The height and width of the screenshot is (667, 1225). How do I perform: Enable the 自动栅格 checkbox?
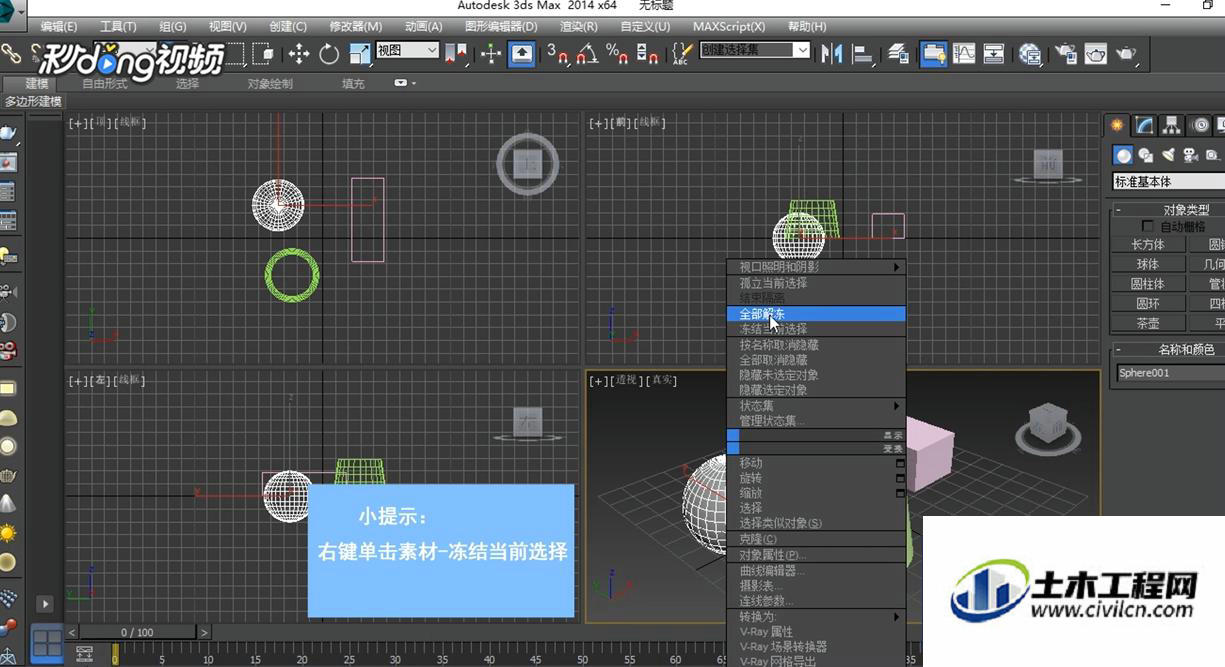(x=1147, y=227)
